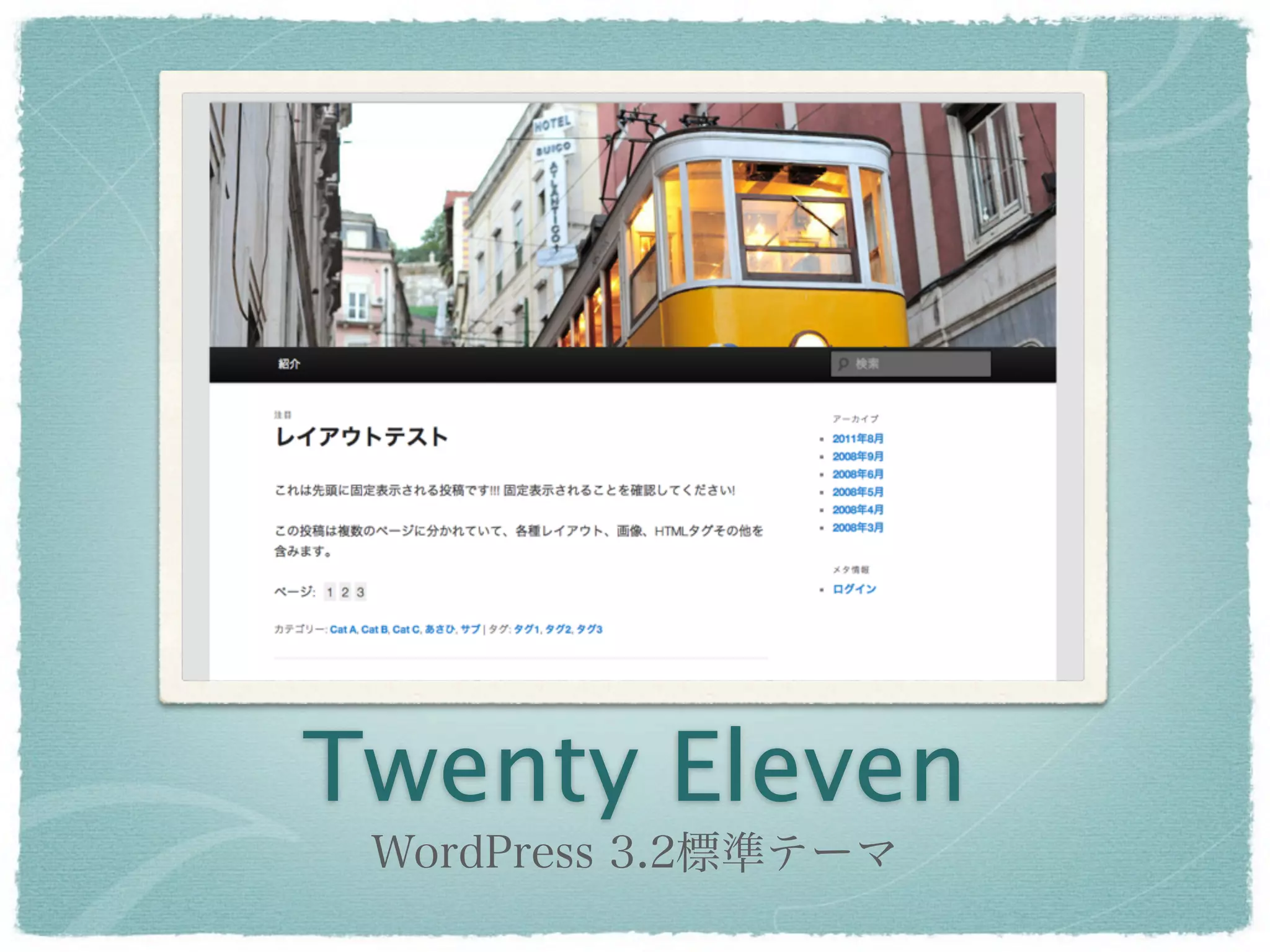Open the 2008年6月 archive
Screen dimensions: 1270x952
point(858,474)
